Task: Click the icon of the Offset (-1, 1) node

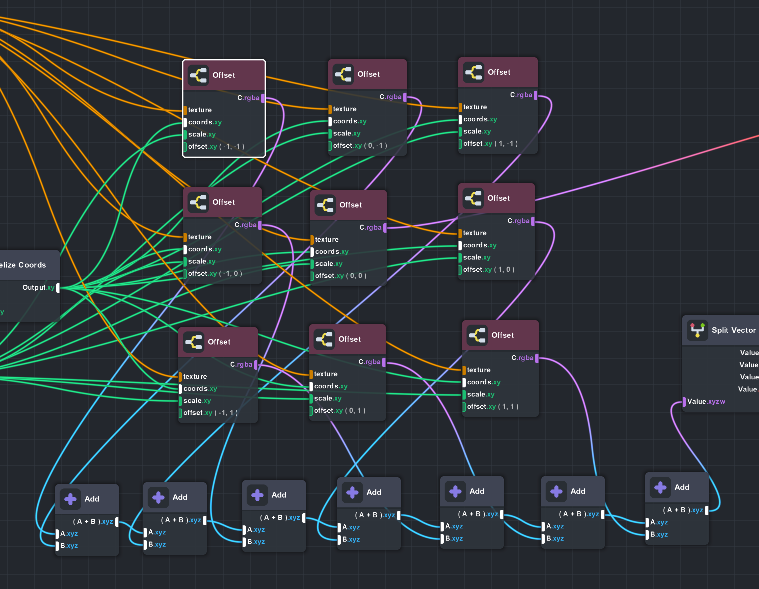Action: [194, 342]
